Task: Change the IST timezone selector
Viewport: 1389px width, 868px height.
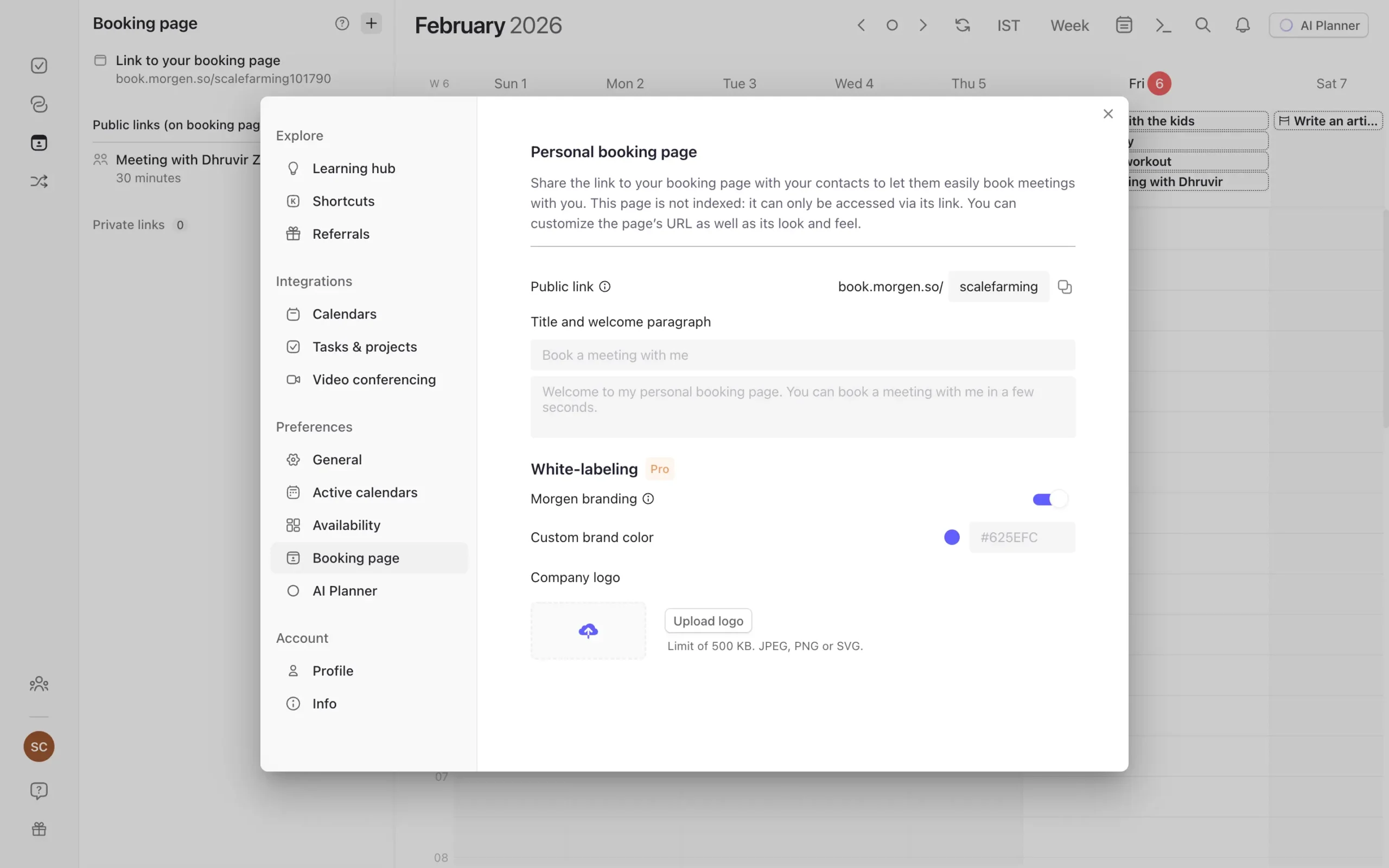Action: (1009, 25)
